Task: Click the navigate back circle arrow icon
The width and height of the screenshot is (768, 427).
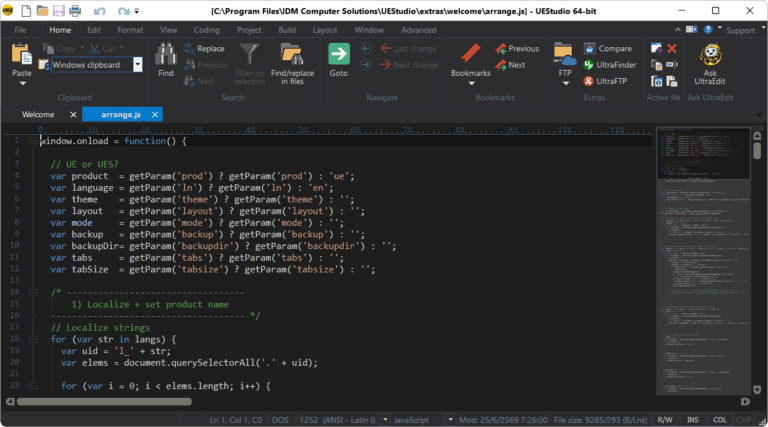Action: tap(365, 48)
